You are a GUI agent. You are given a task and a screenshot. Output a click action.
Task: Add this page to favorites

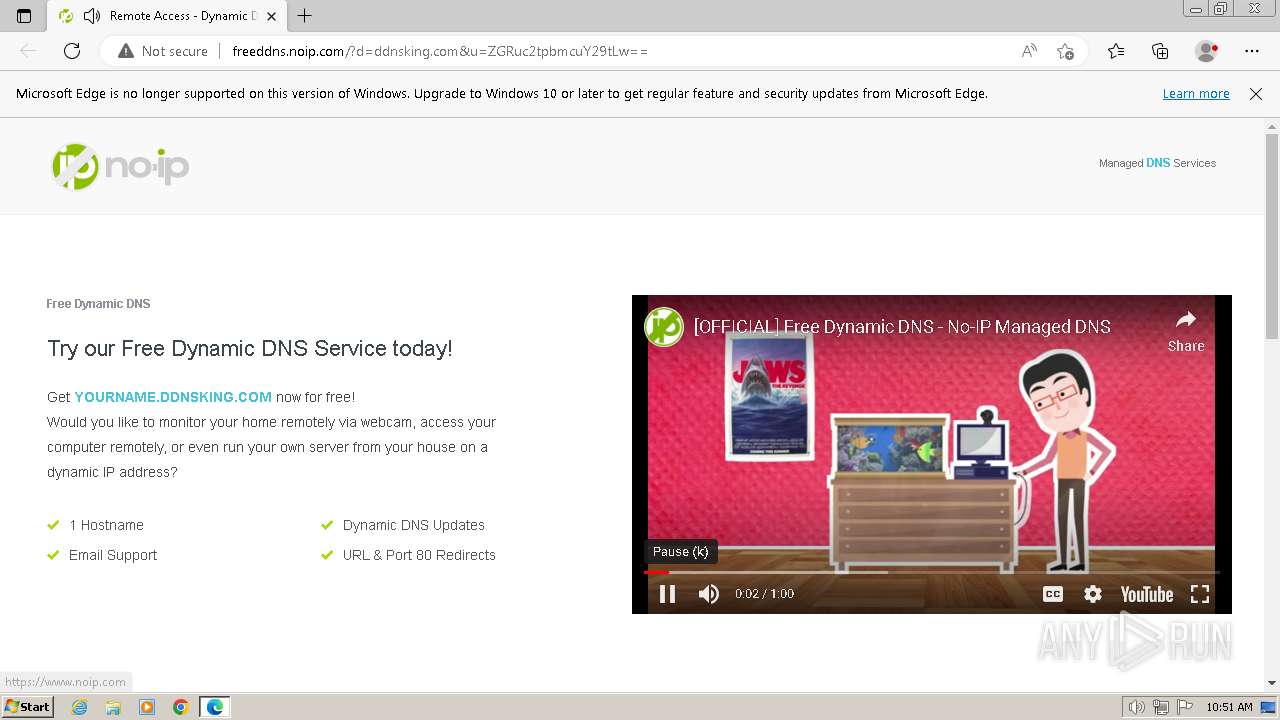[x=1066, y=51]
